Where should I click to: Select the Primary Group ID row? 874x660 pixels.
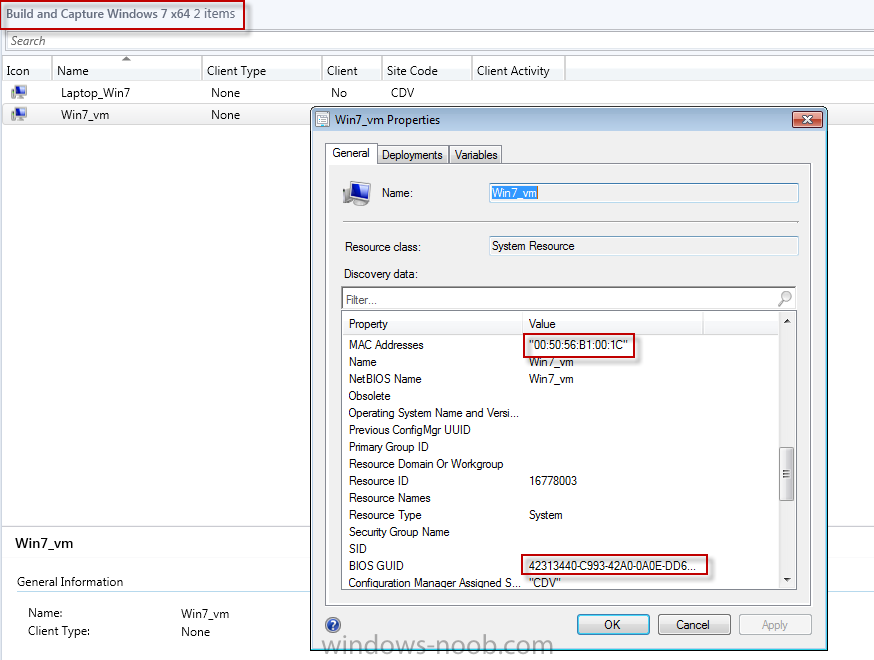tap(560, 447)
